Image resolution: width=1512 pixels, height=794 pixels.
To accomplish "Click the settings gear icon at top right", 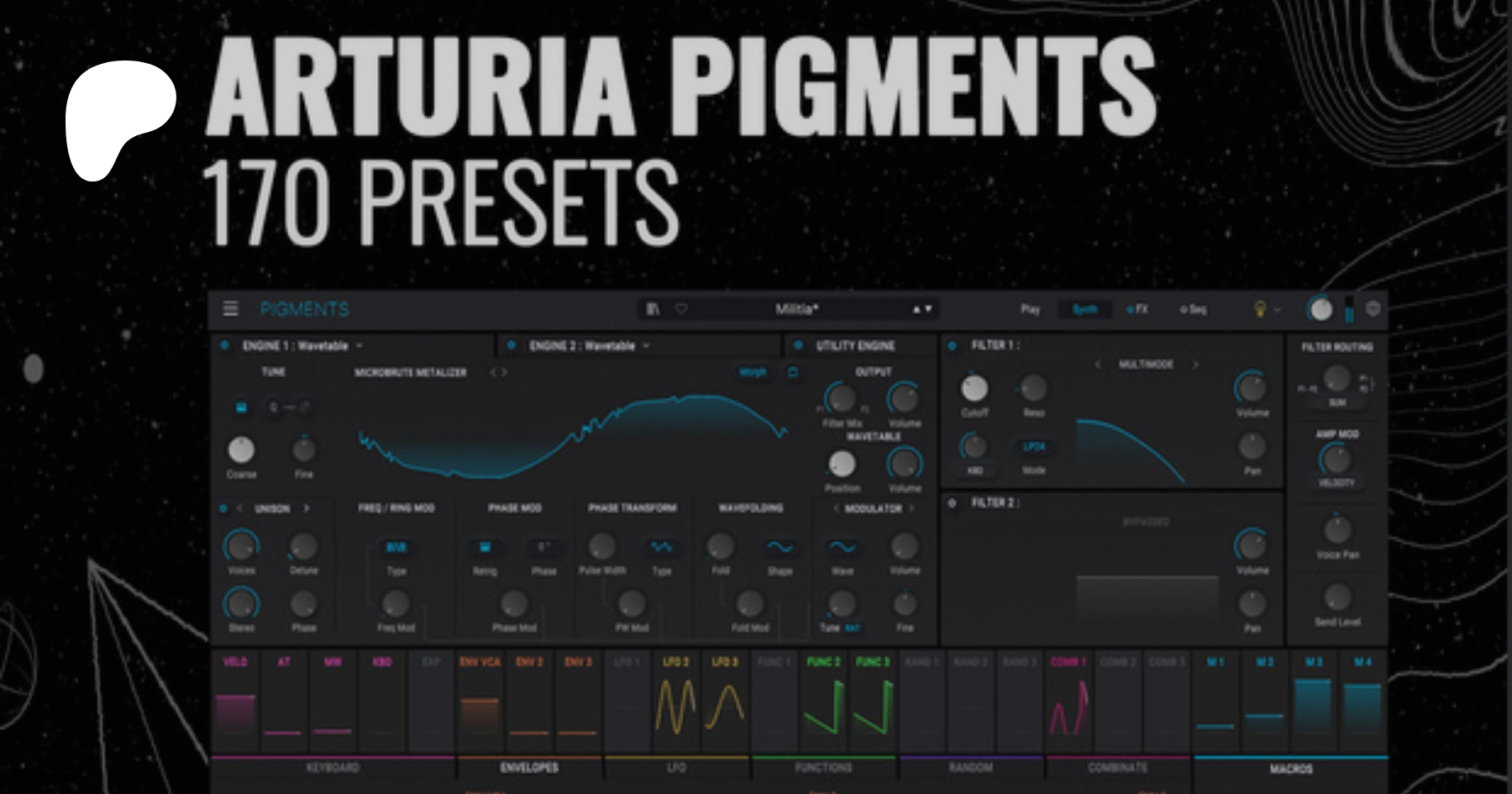I will coord(1373,309).
